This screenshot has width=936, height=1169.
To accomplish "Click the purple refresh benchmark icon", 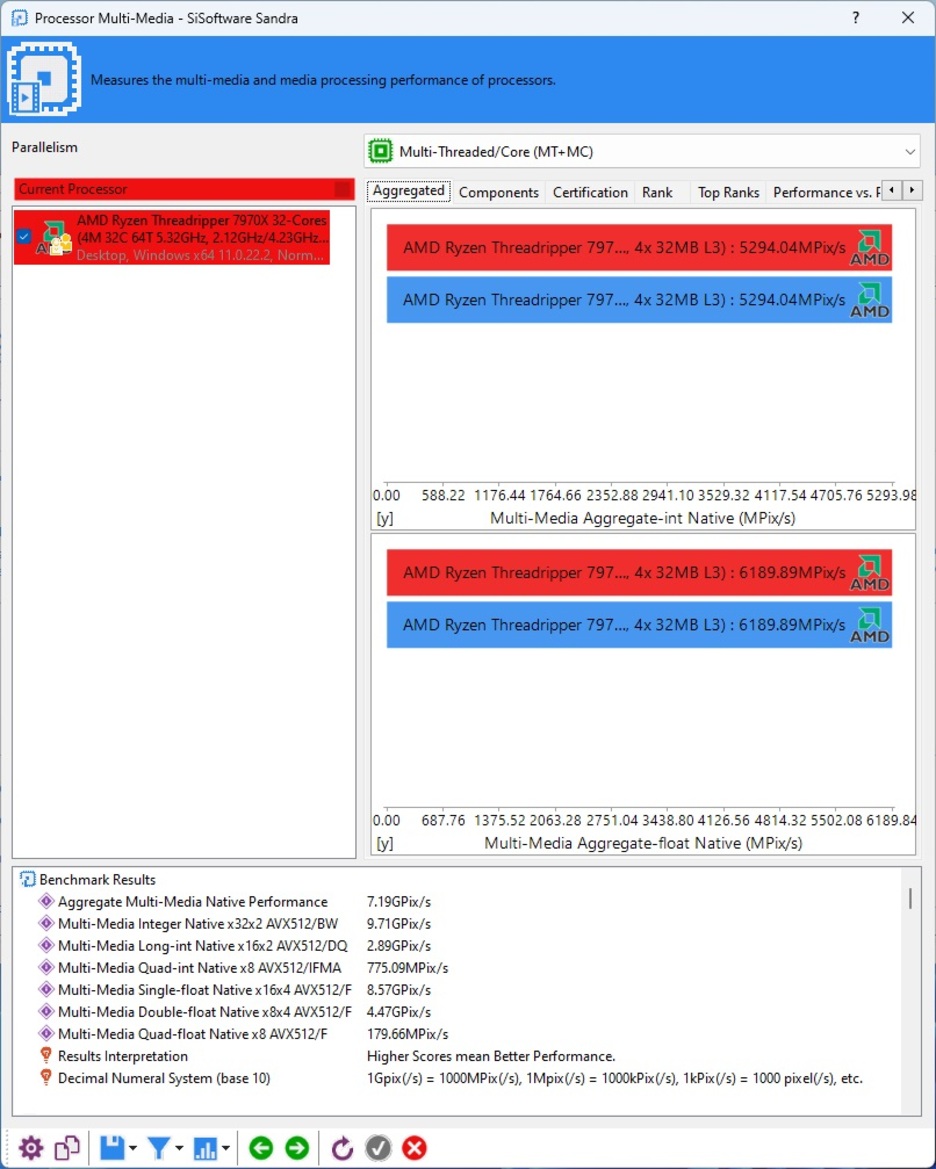I will (342, 1147).
